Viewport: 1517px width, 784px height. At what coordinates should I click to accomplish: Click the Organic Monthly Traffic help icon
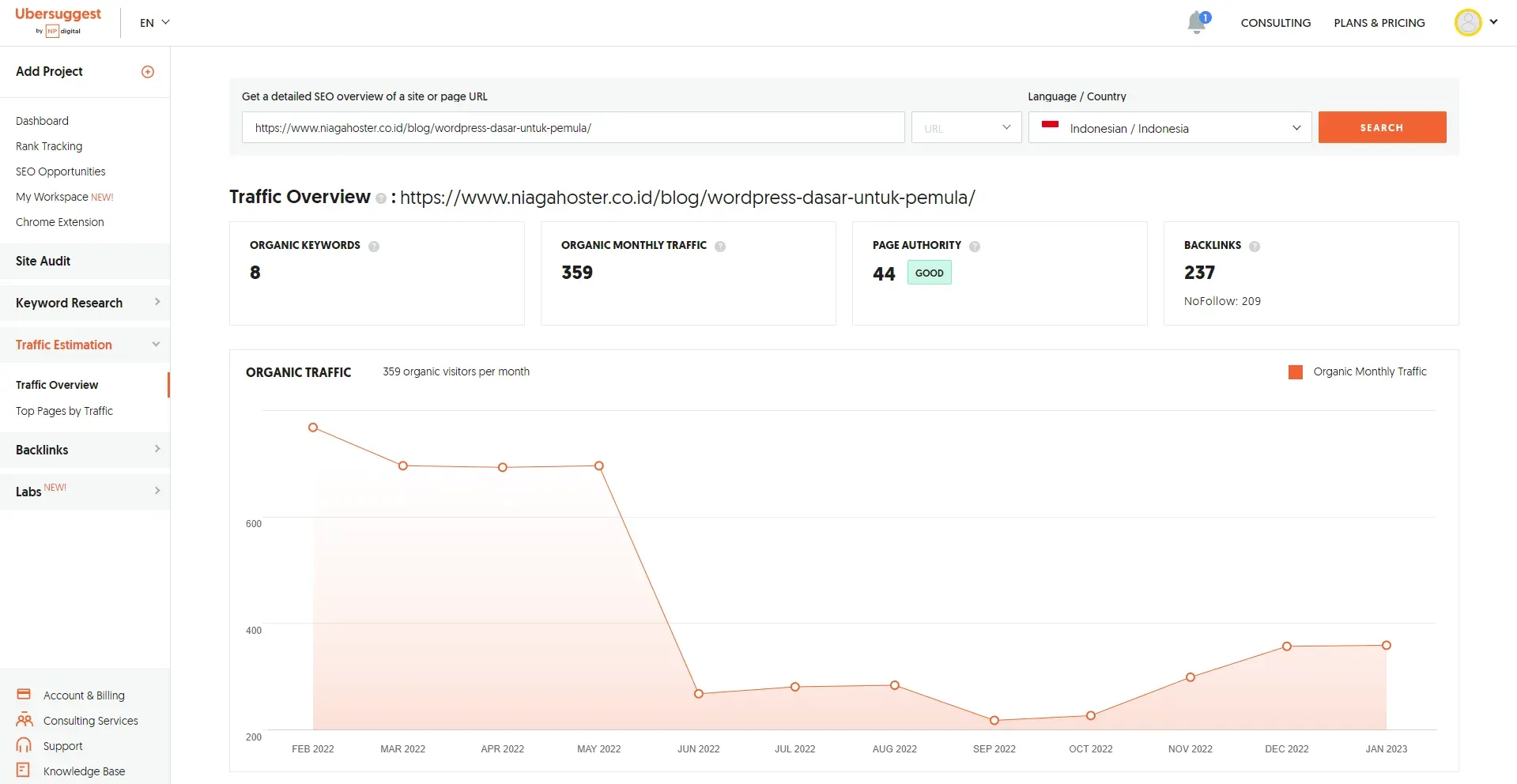tap(720, 247)
